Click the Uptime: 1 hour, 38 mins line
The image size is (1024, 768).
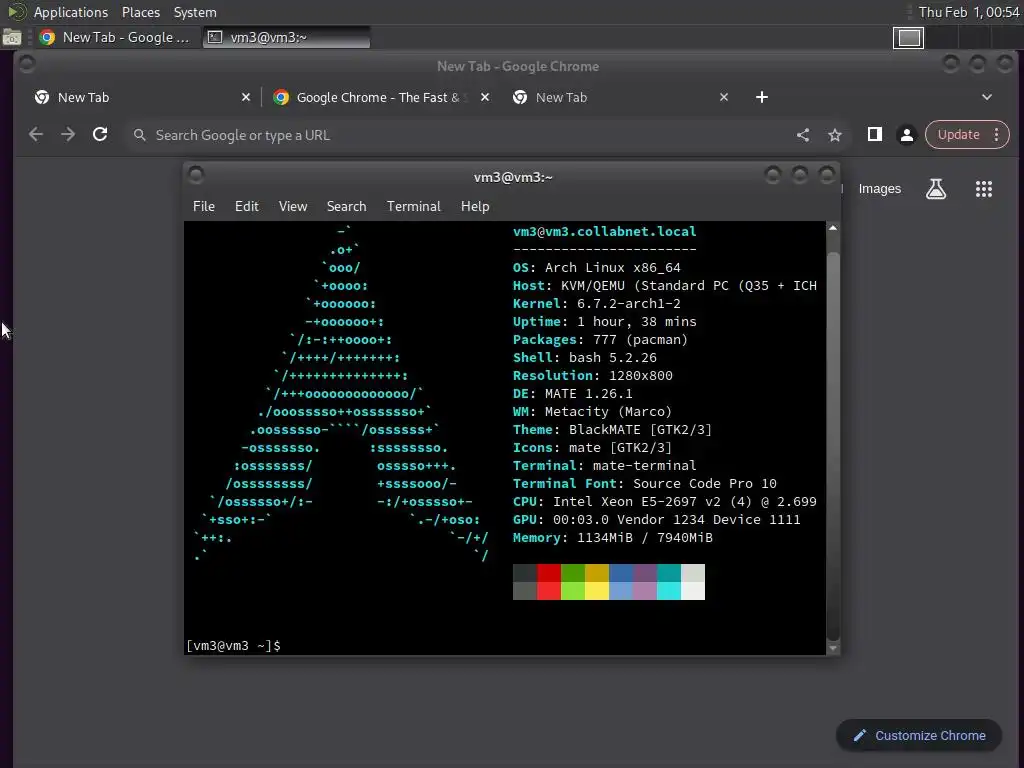point(605,322)
